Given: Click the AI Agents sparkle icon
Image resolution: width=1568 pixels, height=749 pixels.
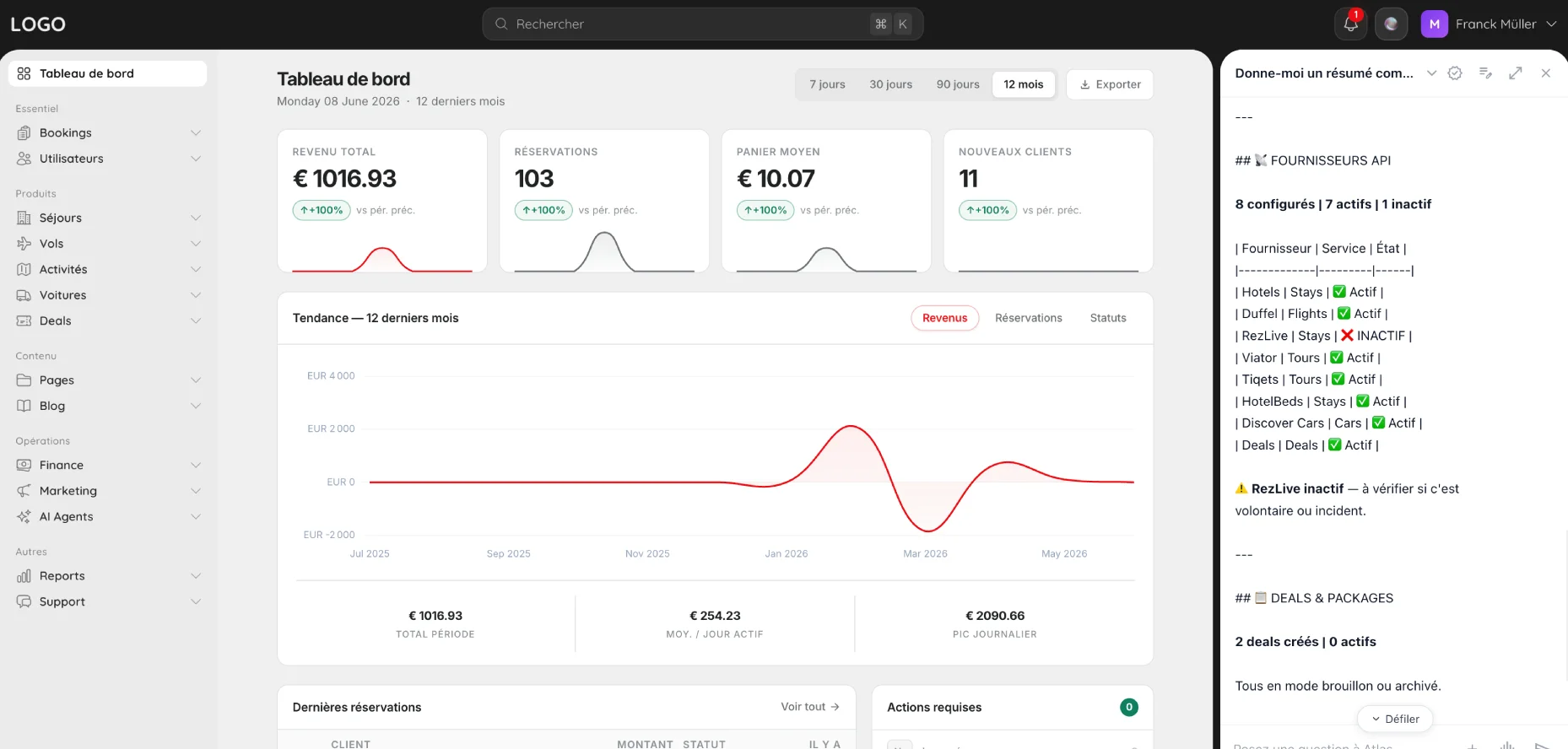Looking at the screenshot, I should (24, 516).
